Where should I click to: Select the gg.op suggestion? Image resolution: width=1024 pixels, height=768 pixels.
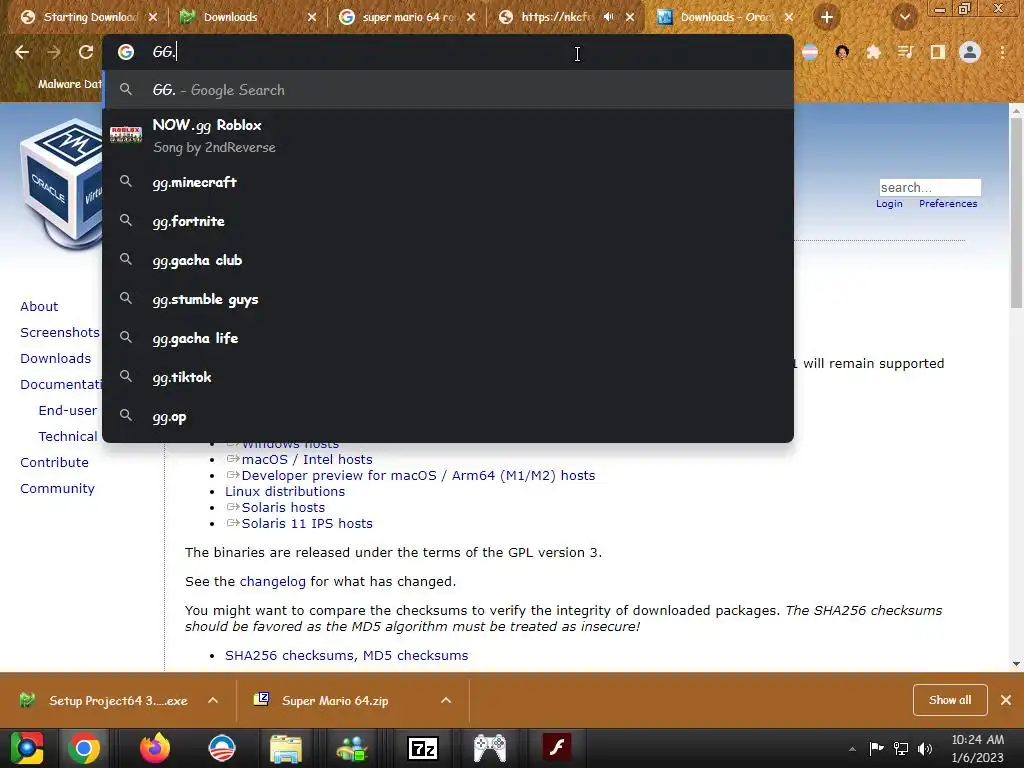click(448, 416)
